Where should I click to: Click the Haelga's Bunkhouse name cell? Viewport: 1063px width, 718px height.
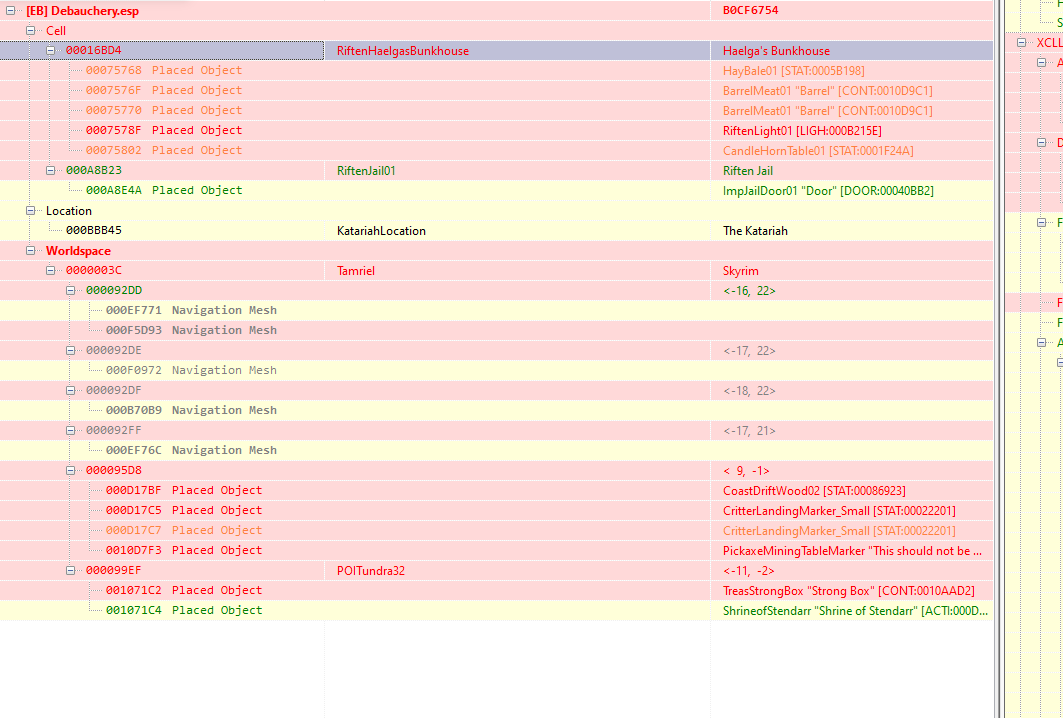click(x=851, y=51)
